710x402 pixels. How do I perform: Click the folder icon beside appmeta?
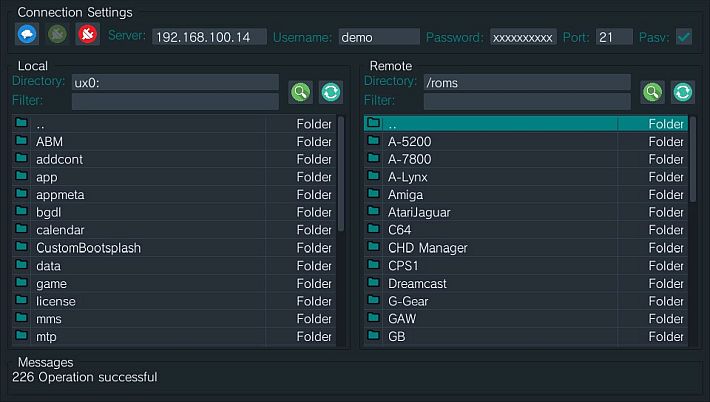[x=21, y=193]
